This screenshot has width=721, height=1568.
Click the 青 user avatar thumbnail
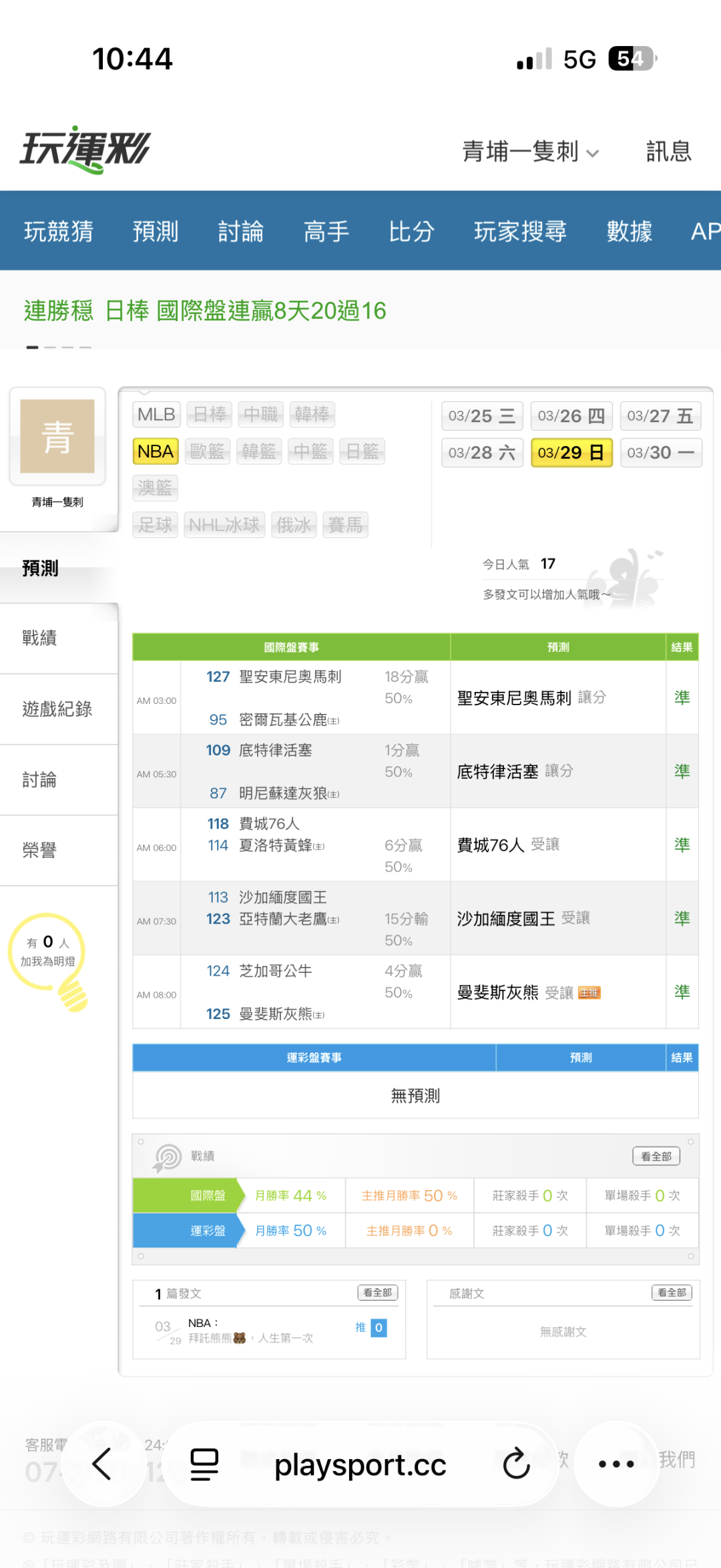[x=57, y=436]
